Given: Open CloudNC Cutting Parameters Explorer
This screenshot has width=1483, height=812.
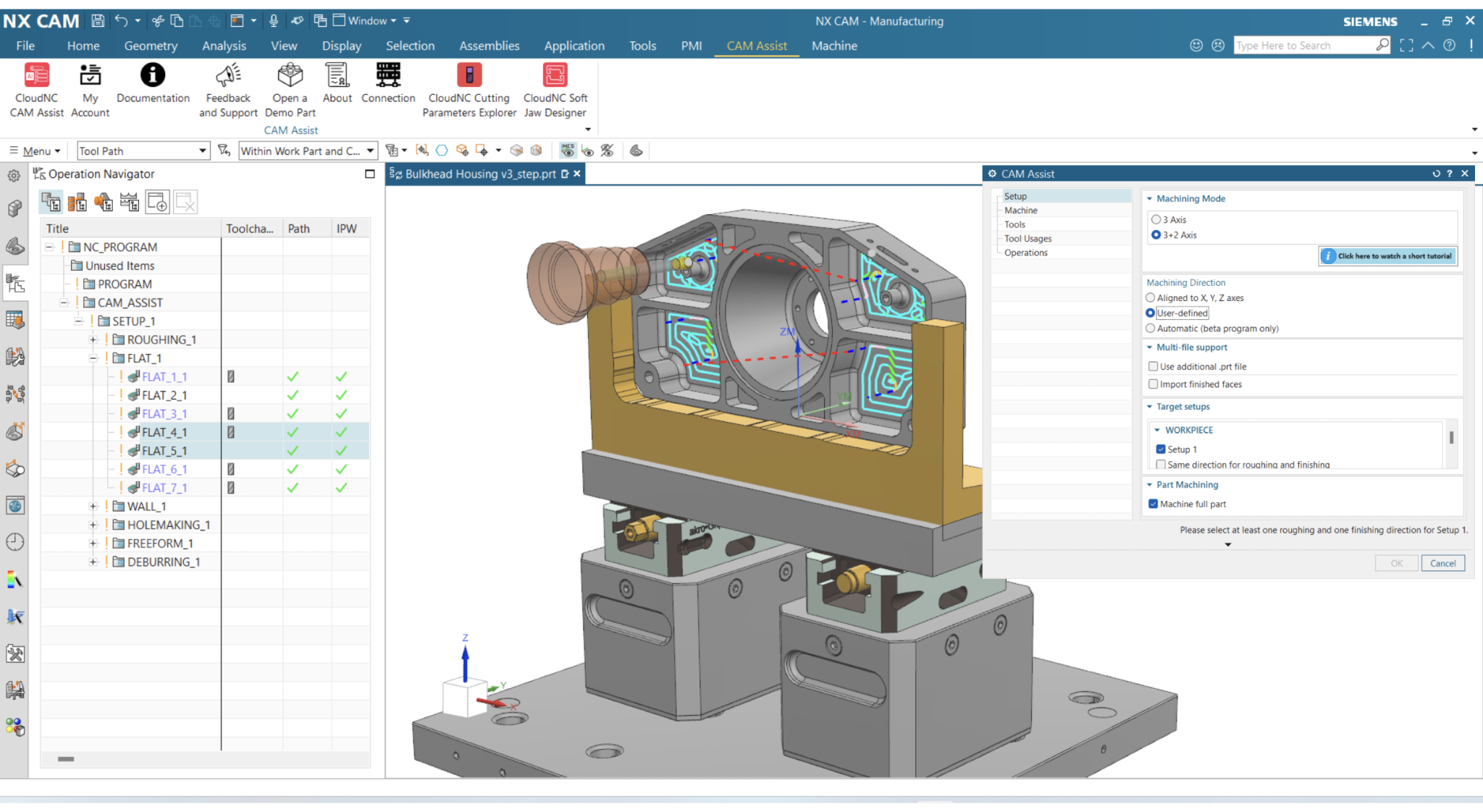Looking at the screenshot, I should tap(469, 90).
